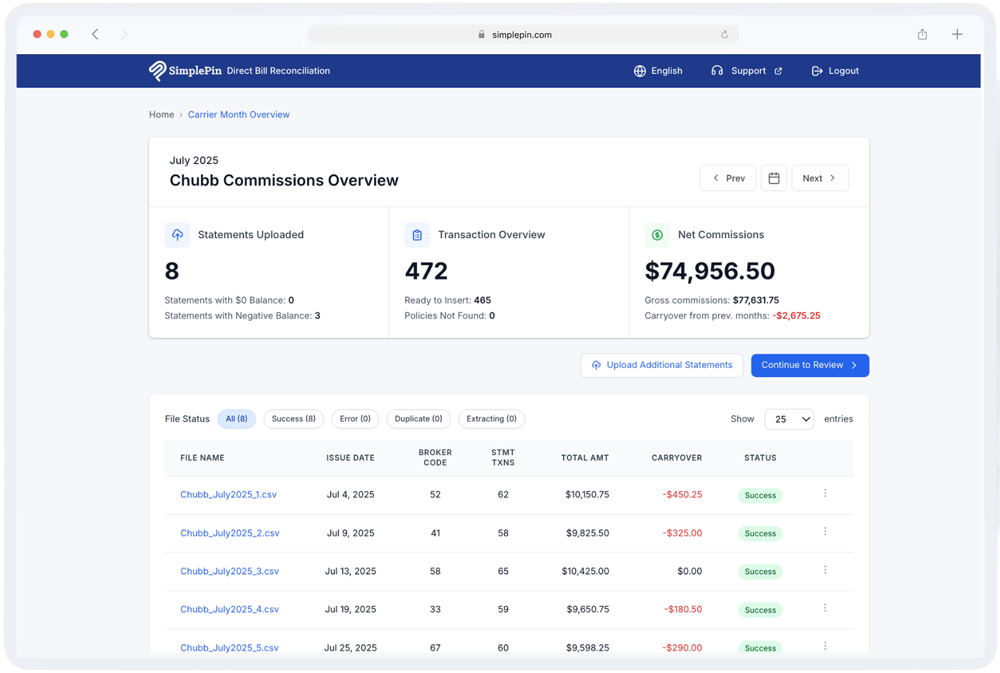Click carryover value -$450.25
1000x673 pixels.
[682, 494]
